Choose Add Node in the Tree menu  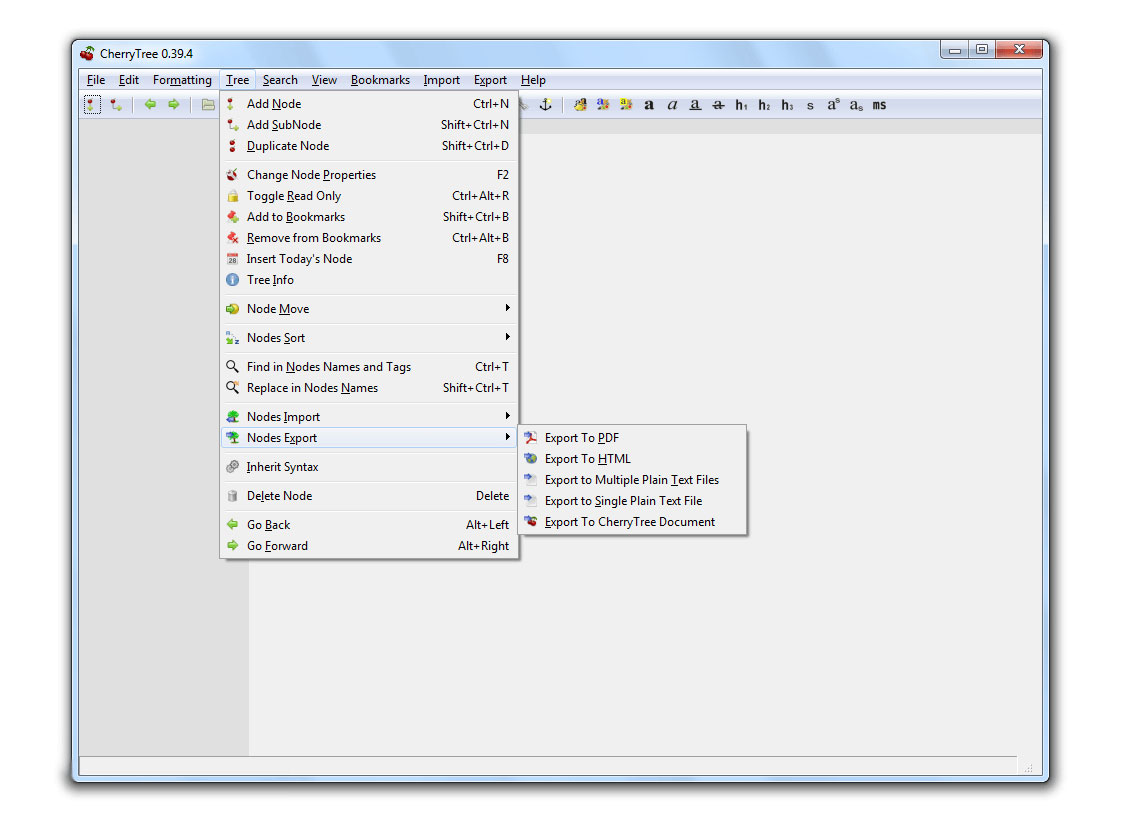click(369, 104)
